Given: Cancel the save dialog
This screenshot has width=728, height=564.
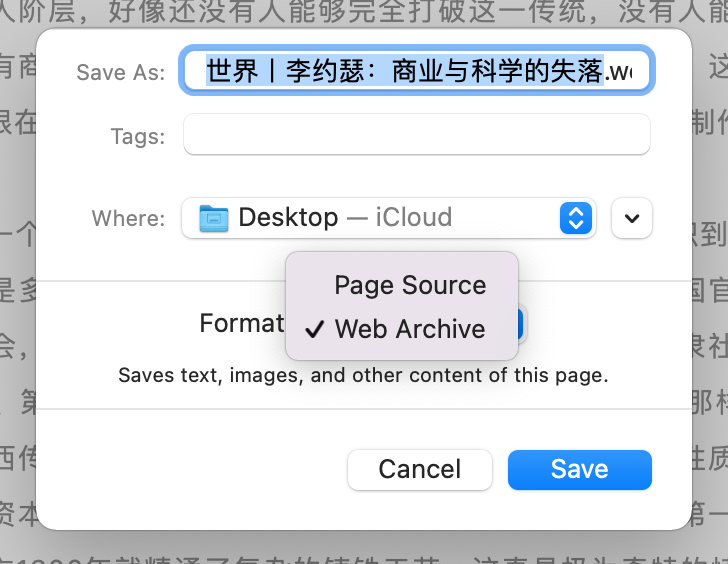Looking at the screenshot, I should pyautogui.click(x=420, y=469).
